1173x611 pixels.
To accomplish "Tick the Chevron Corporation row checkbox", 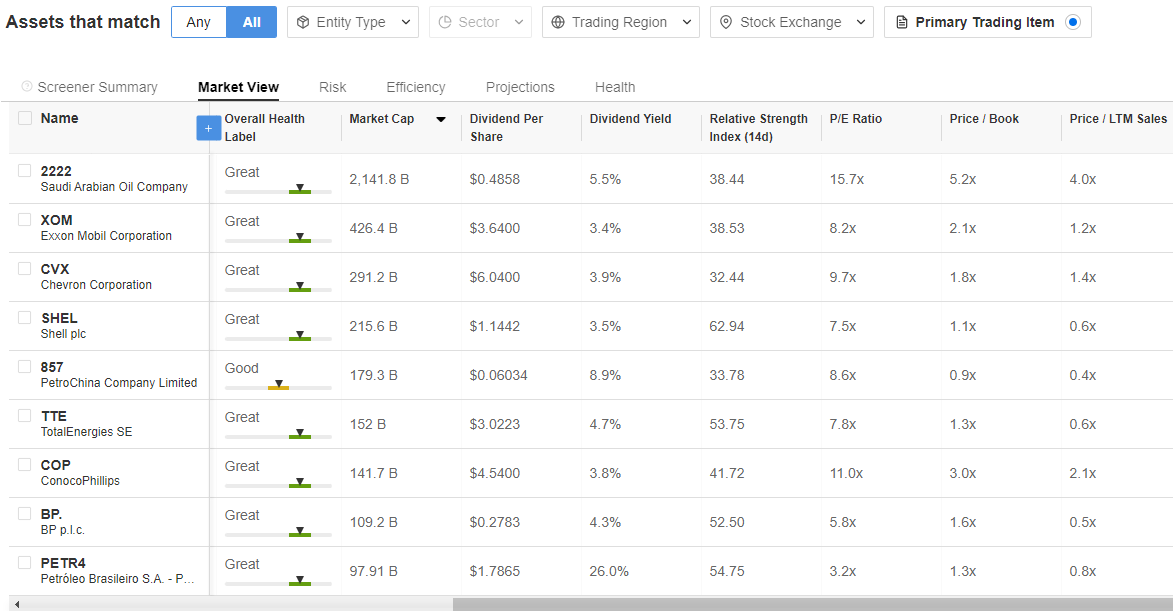I will tap(25, 268).
